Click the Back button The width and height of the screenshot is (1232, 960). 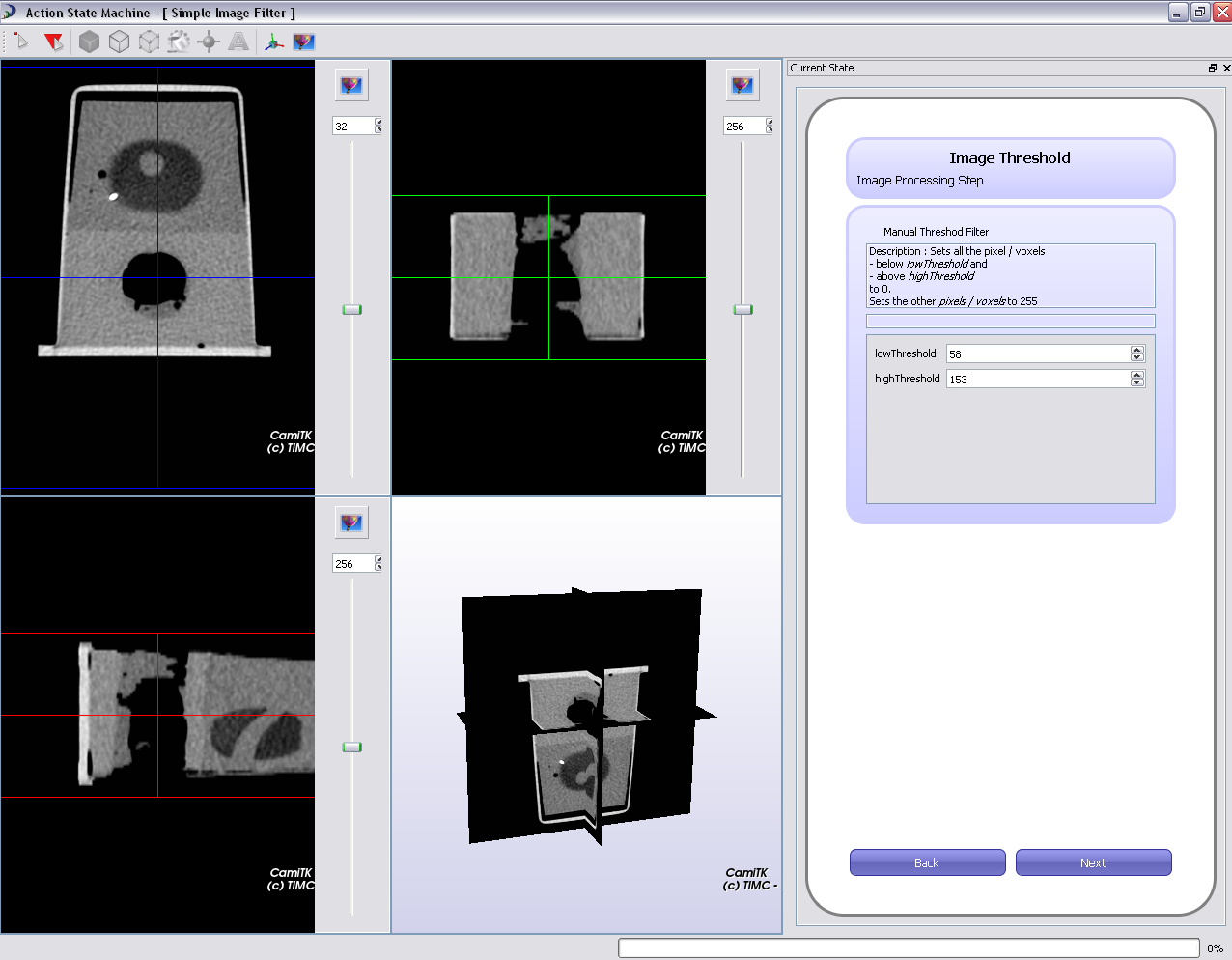pyautogui.click(x=927, y=862)
